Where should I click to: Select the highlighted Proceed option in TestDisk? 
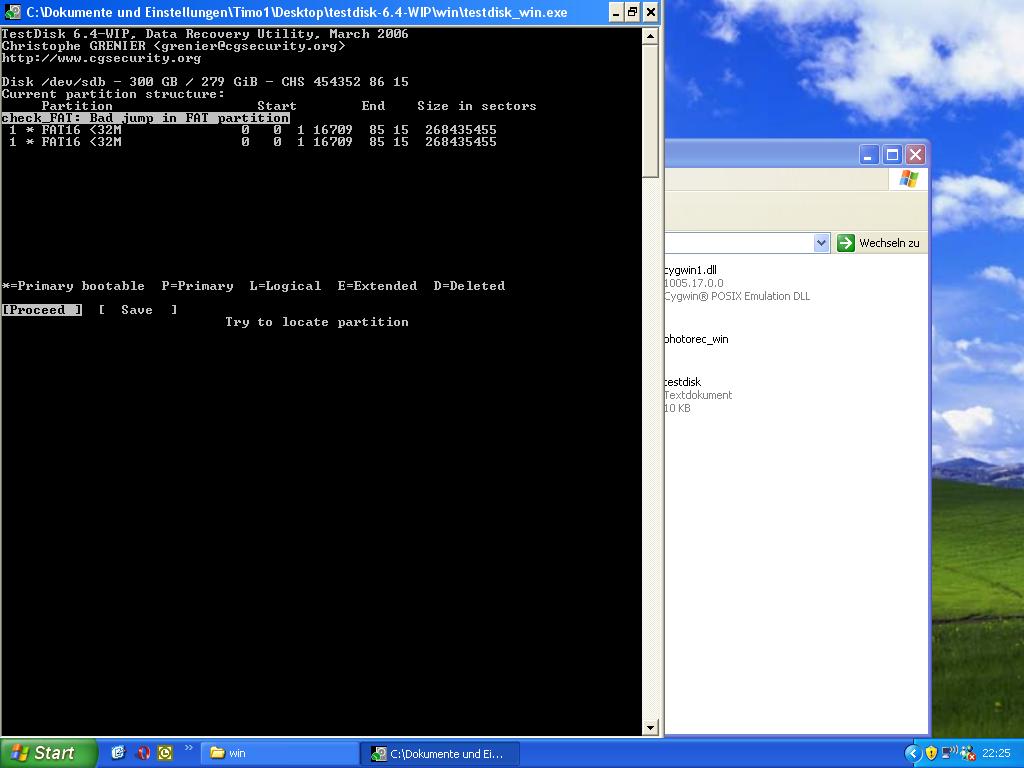42,310
